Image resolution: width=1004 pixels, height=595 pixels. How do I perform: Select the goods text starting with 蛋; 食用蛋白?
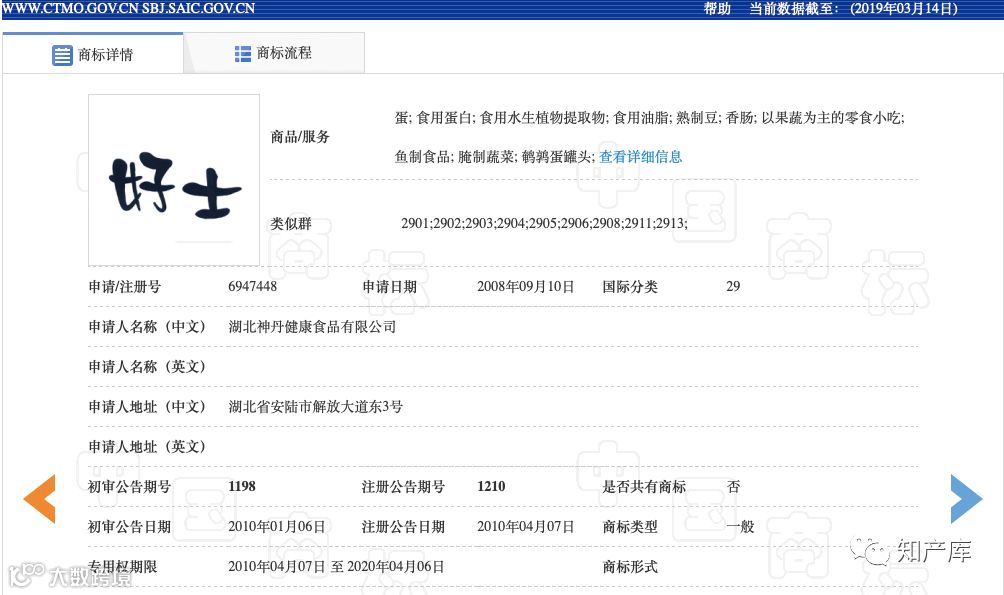649,118
